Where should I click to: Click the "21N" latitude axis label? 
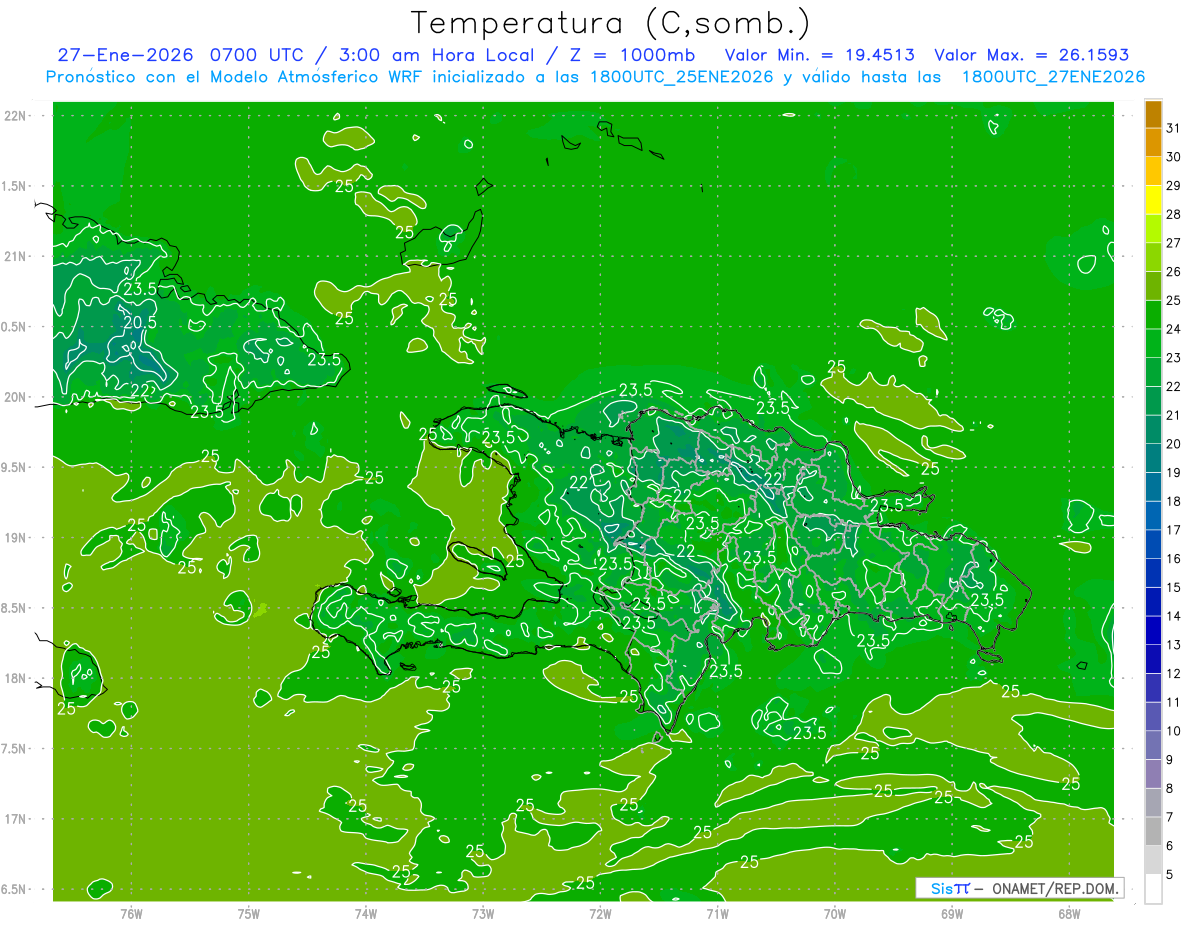tap(15, 256)
